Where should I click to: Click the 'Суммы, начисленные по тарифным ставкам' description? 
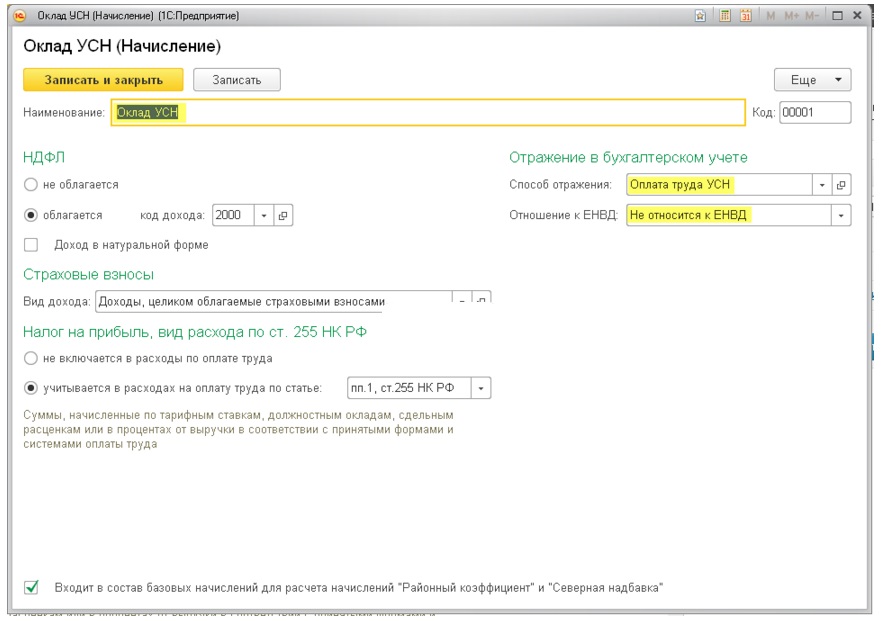click(x=238, y=430)
